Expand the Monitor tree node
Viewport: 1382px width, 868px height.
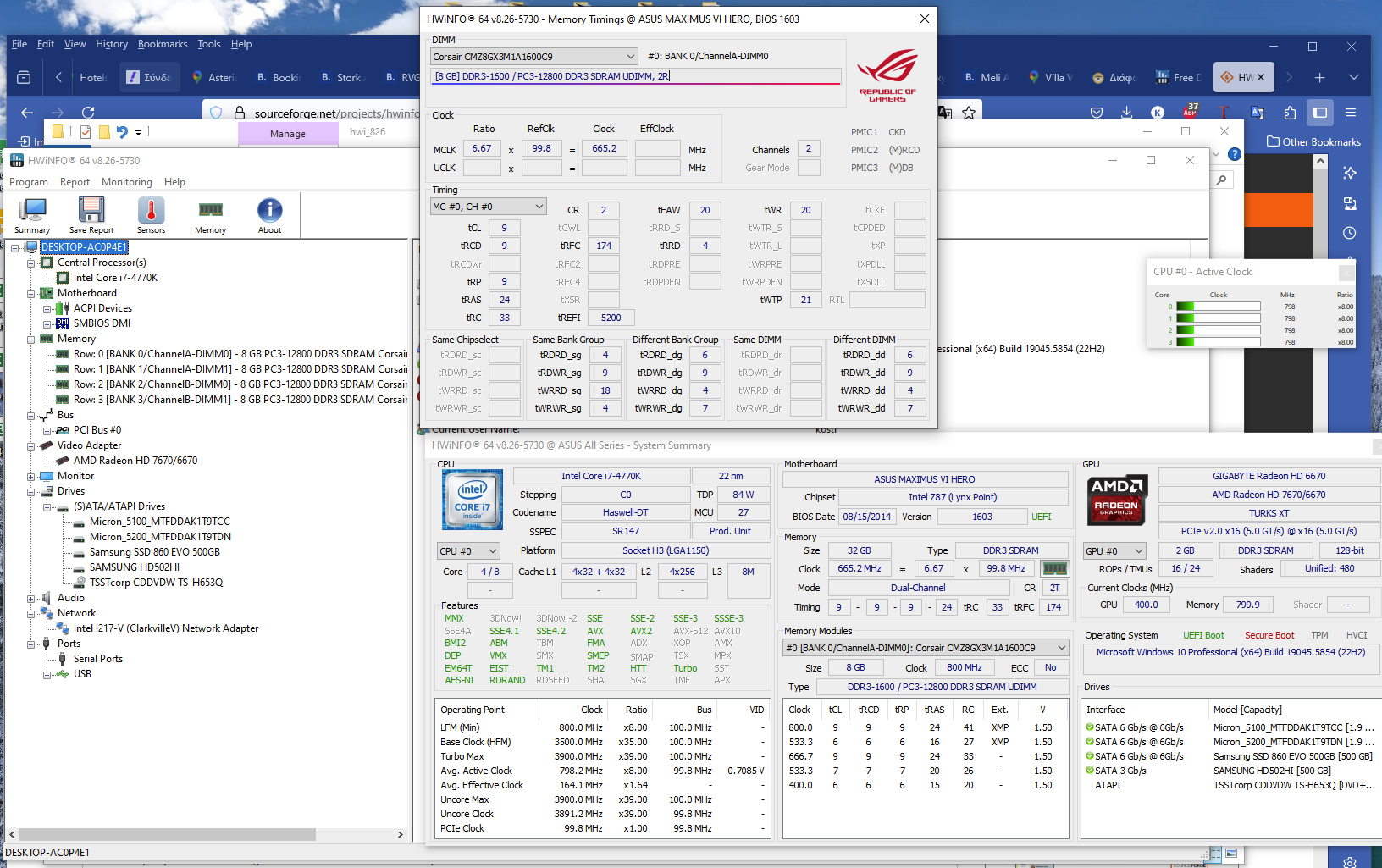(x=31, y=476)
